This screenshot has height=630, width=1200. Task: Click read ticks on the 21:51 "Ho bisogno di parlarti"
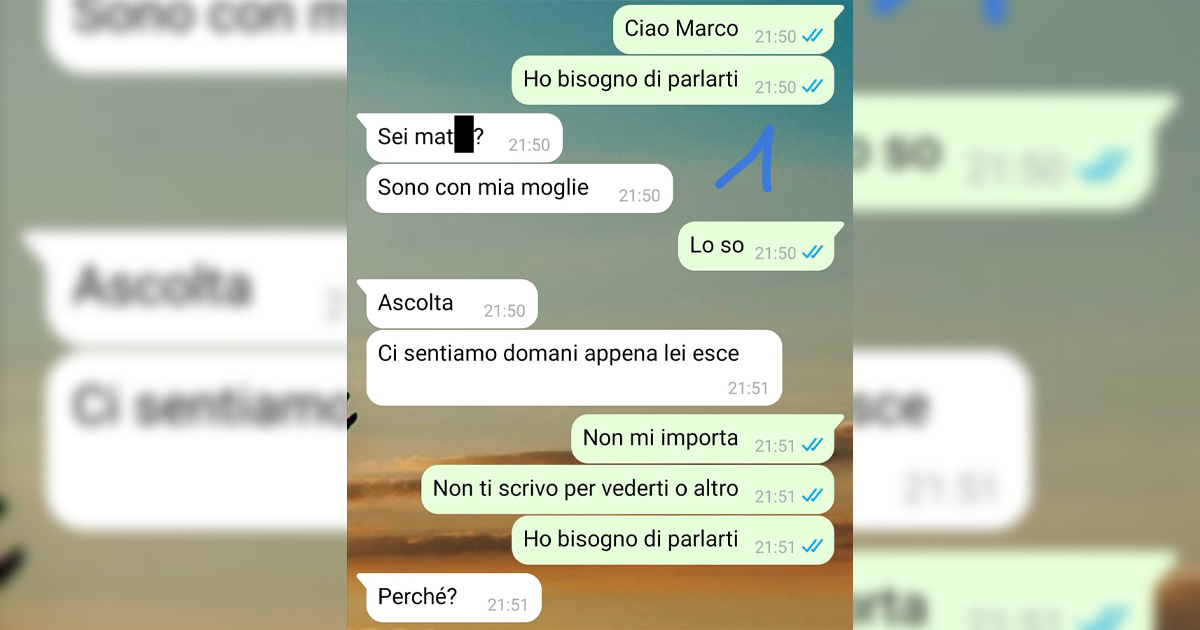point(813,546)
